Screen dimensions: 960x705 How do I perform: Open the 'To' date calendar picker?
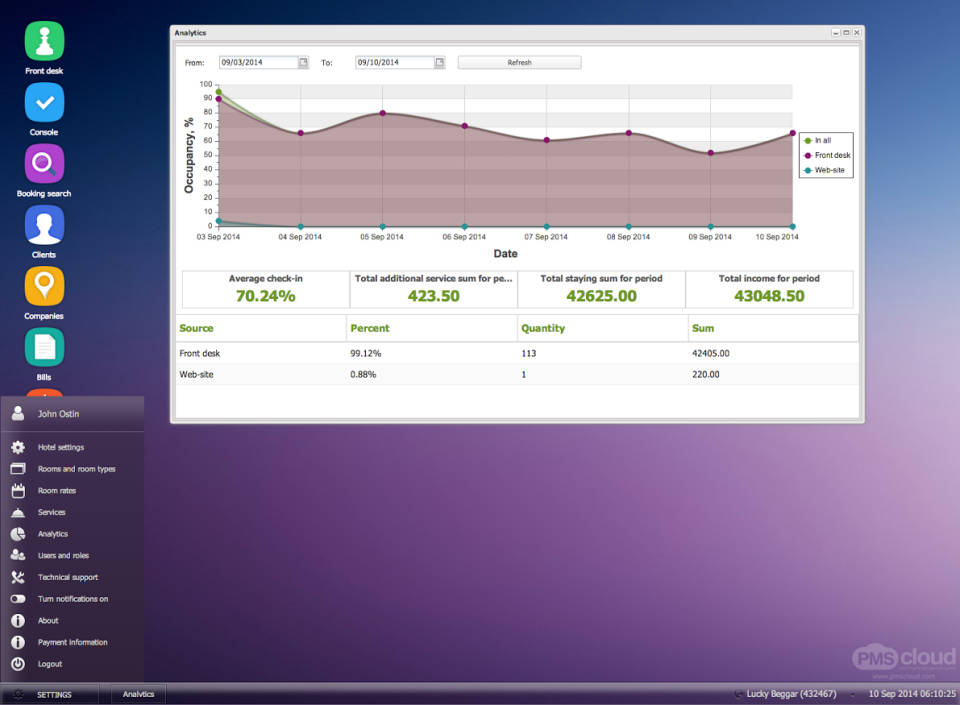coord(438,61)
